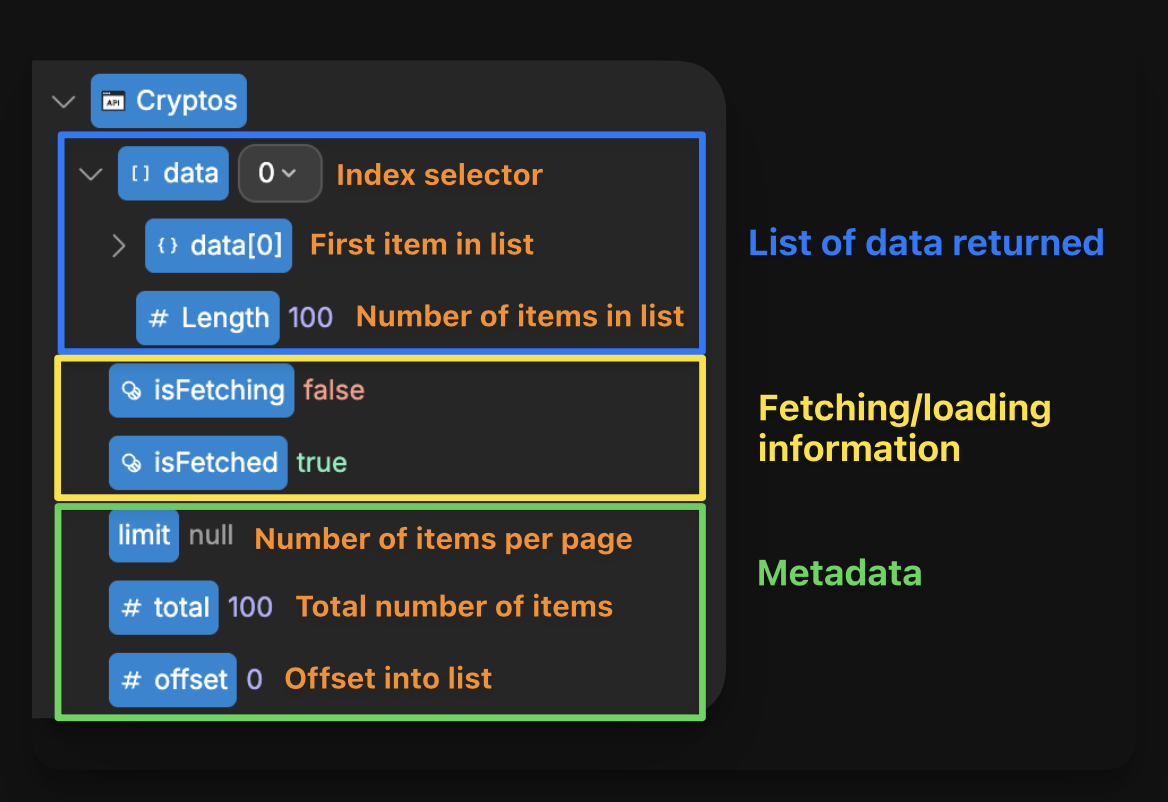Image resolution: width=1168 pixels, height=802 pixels.
Task: Select the limit pill
Action: coord(143,534)
